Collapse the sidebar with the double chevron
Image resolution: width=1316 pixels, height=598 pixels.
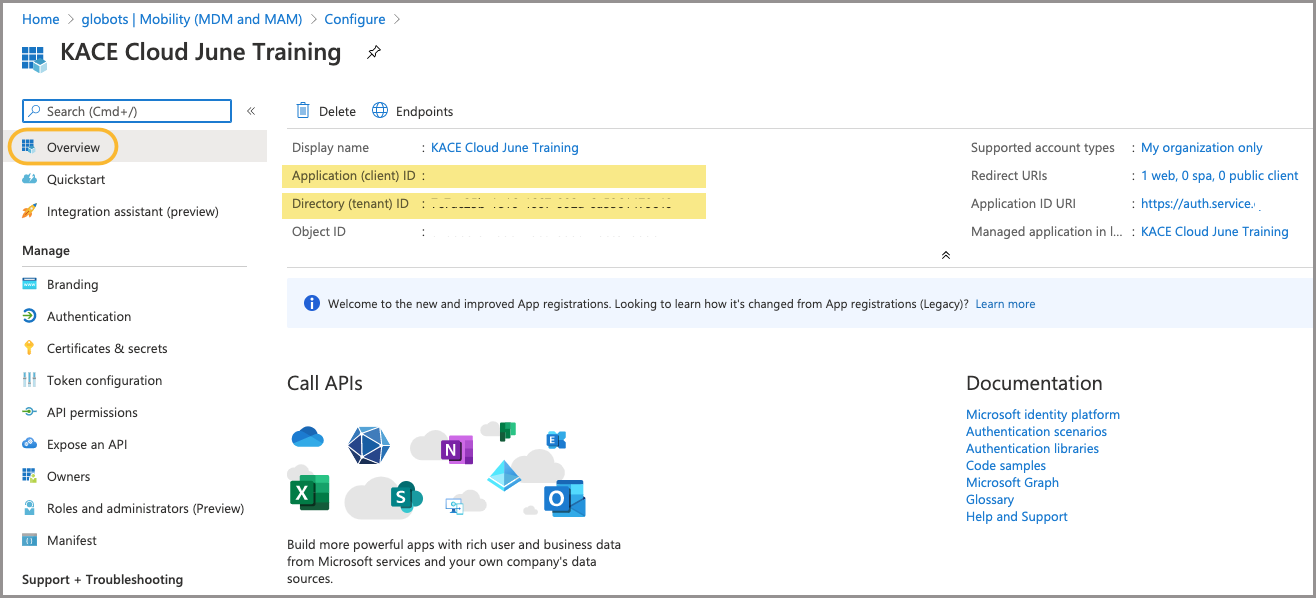tap(251, 111)
